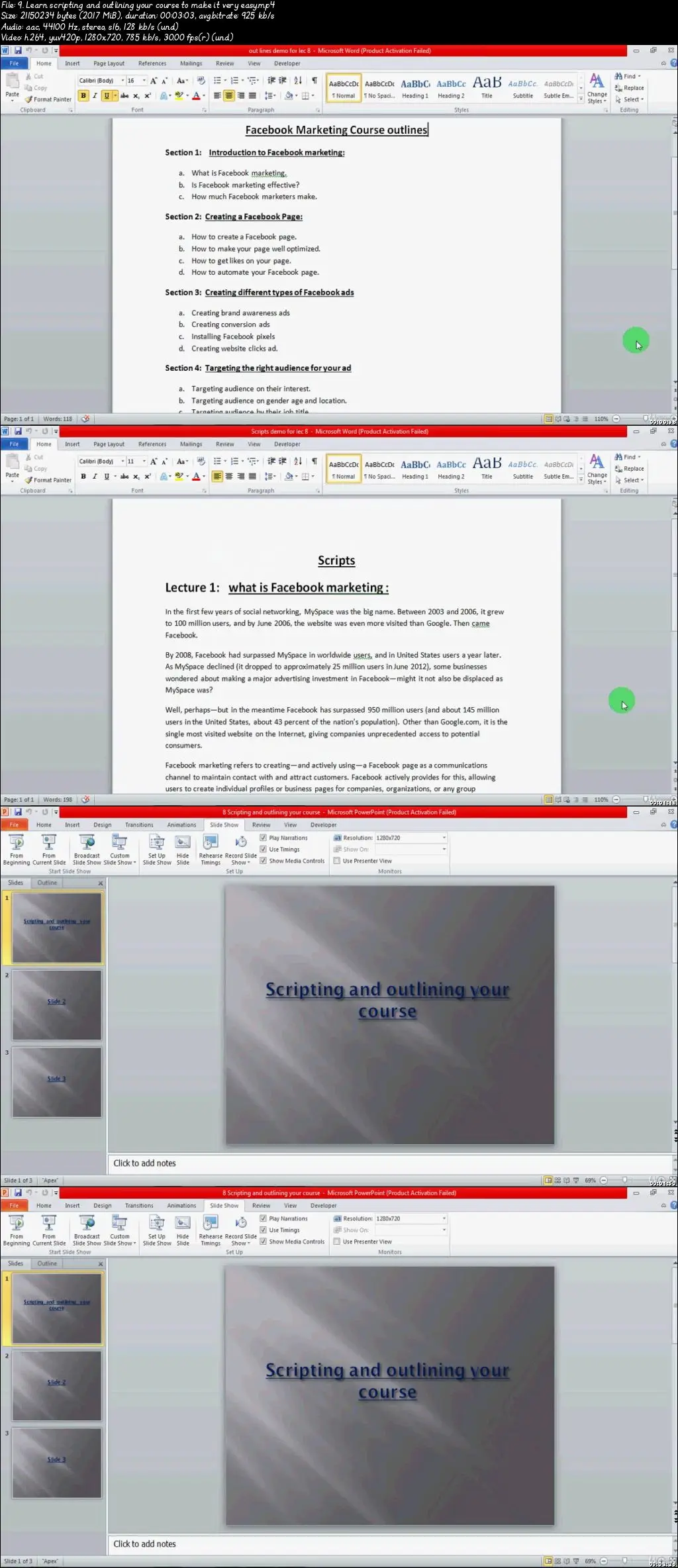Click font color swatch in out lines demo window

tap(195, 95)
